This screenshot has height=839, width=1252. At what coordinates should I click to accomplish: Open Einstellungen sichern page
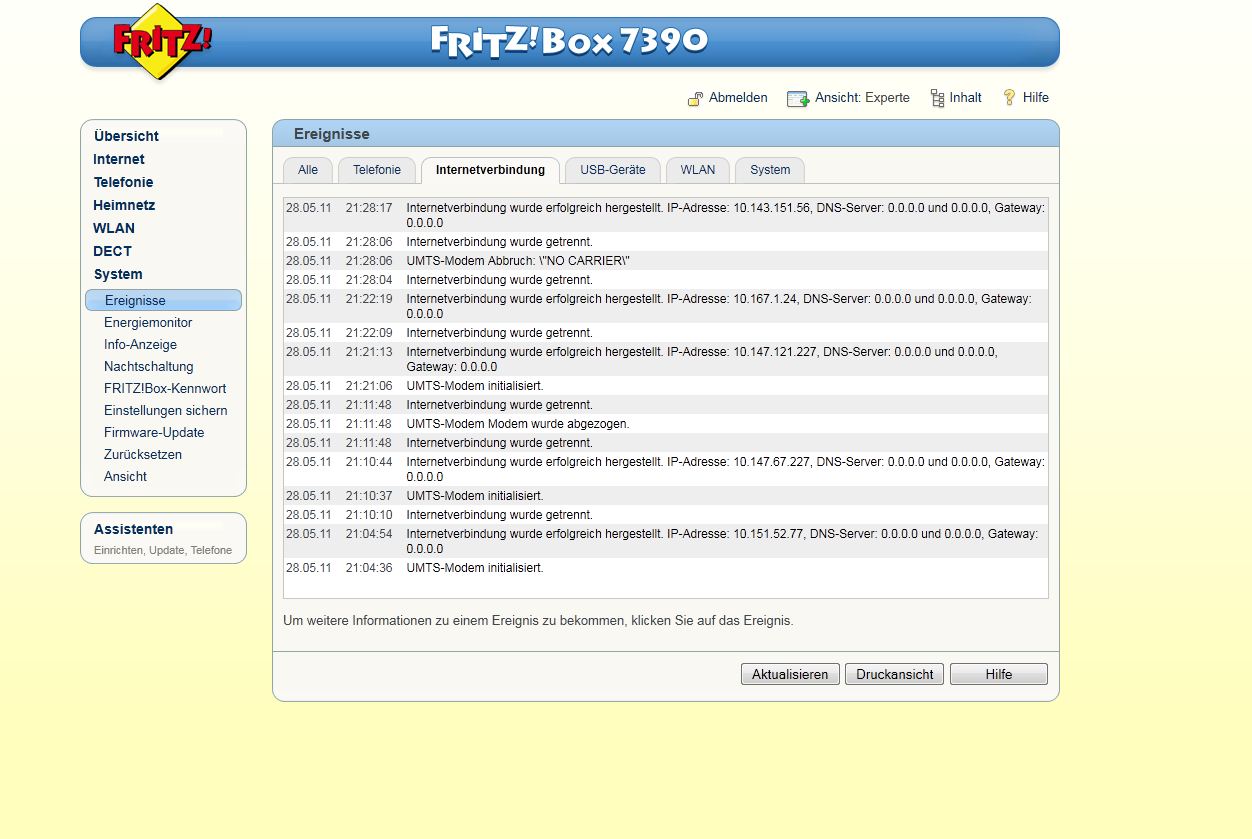tap(166, 411)
